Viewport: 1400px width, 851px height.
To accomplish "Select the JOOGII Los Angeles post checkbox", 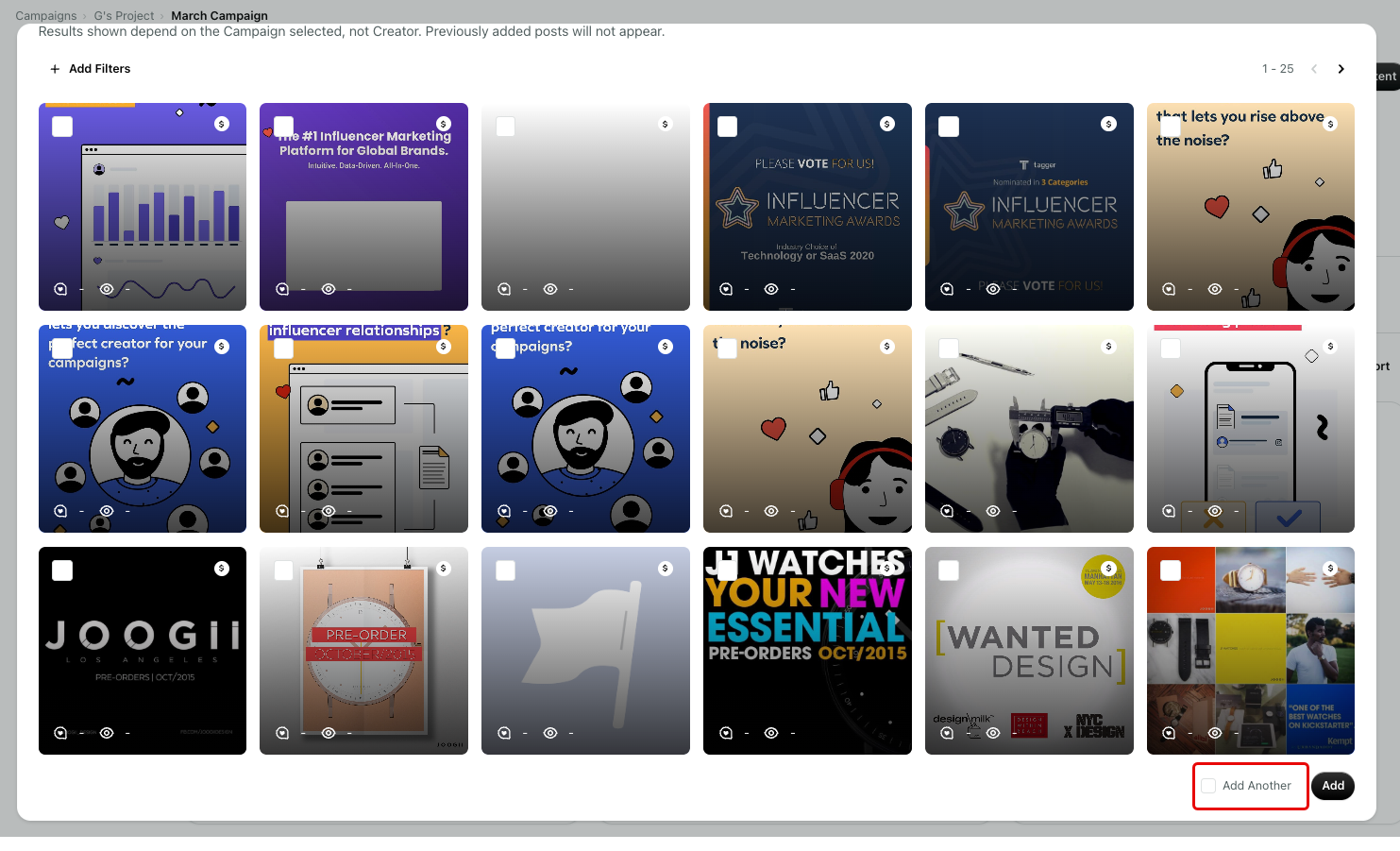I will [62, 570].
